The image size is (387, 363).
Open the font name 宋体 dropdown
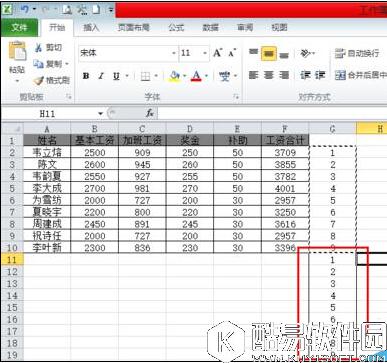(174, 53)
